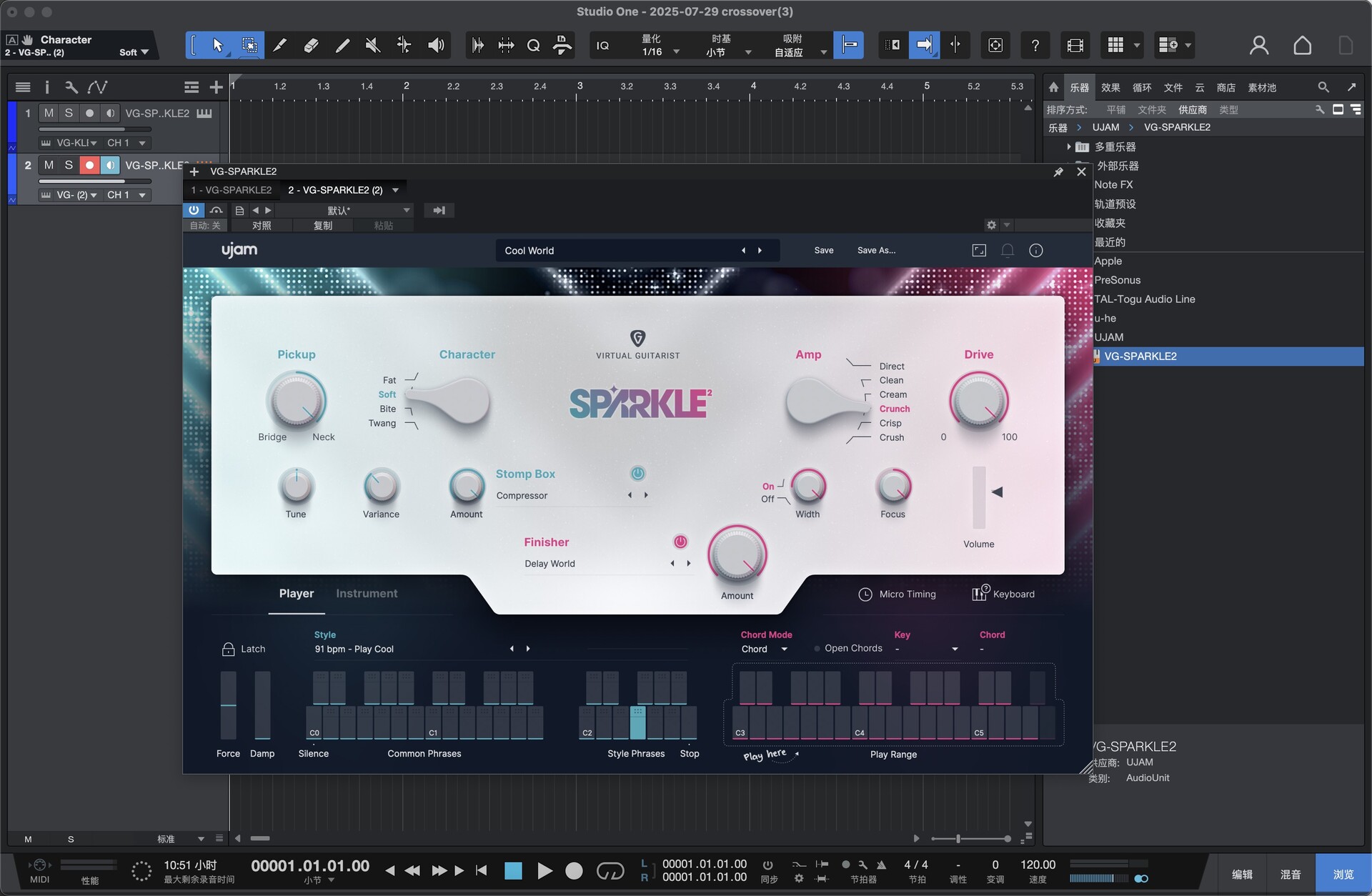The height and width of the screenshot is (896, 1372).
Task: Bypass plugin with the power button
Action: click(x=194, y=210)
